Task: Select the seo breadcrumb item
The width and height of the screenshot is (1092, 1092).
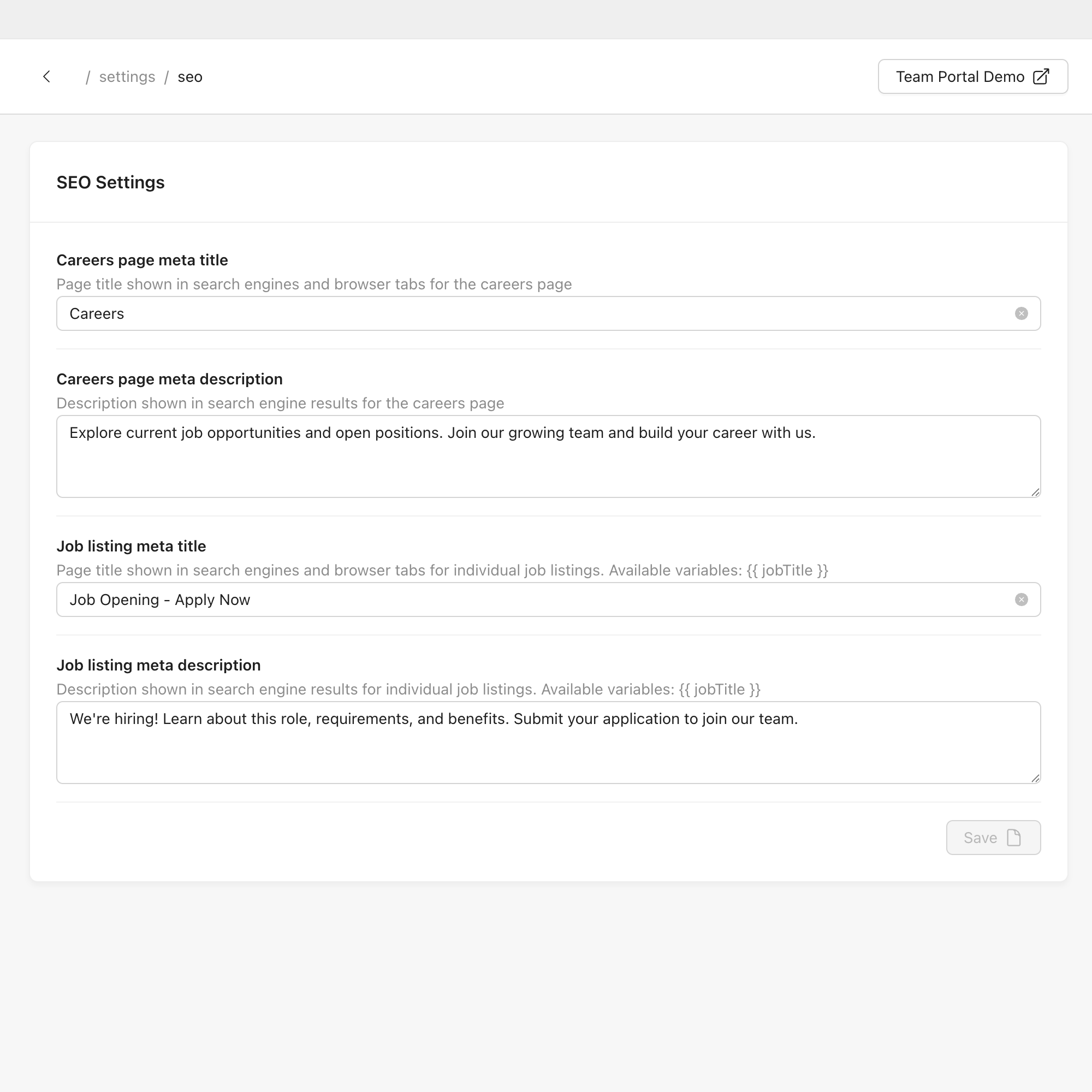Action: 190,76
